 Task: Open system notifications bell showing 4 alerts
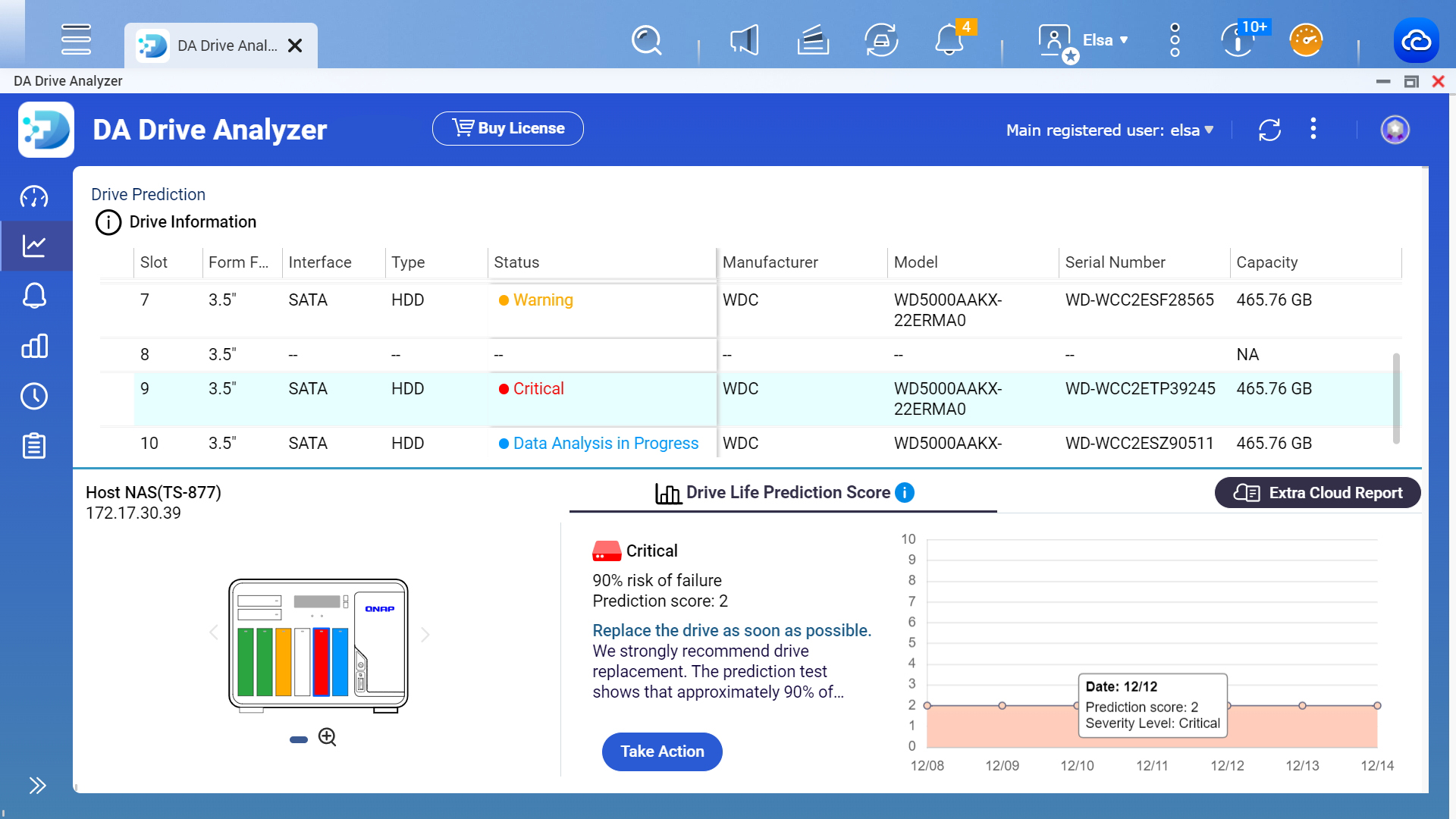click(949, 40)
